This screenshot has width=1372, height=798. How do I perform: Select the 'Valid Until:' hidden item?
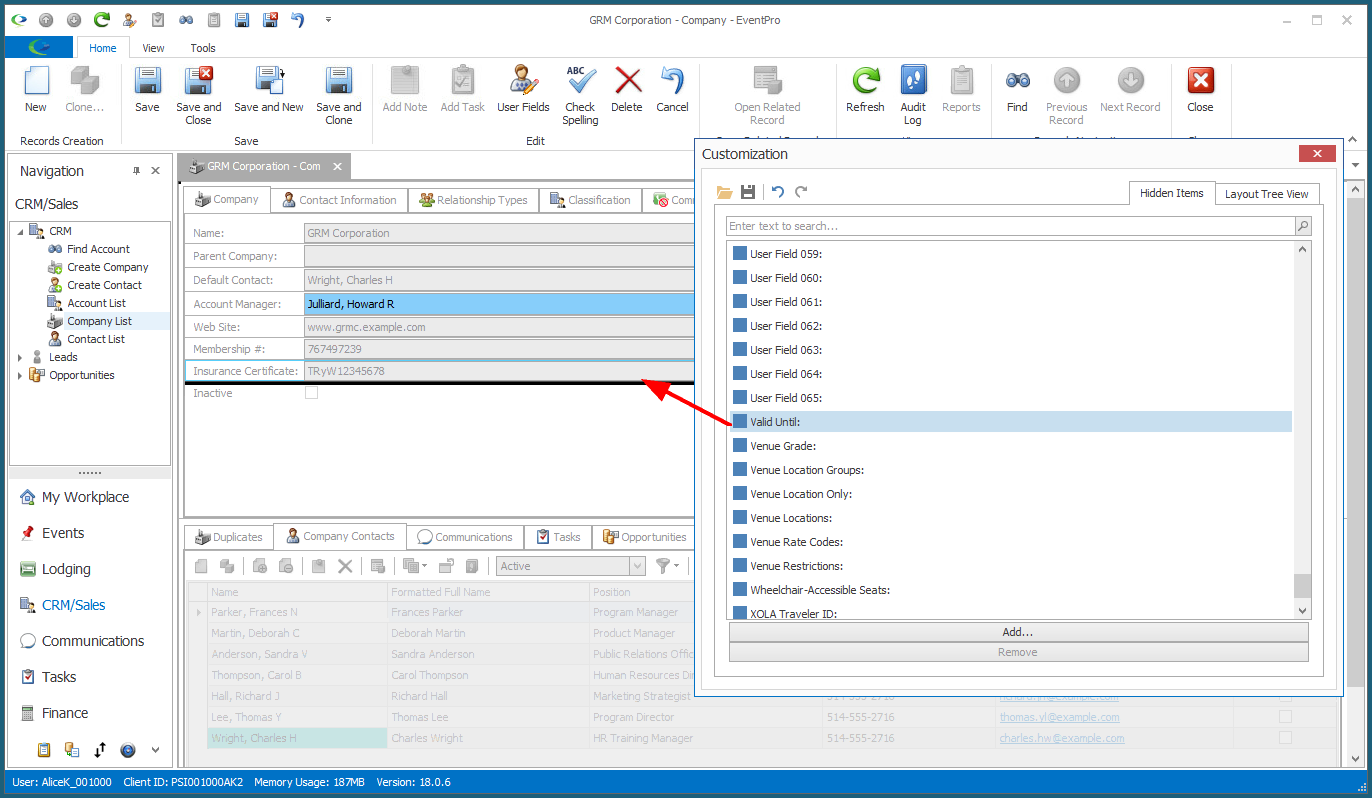[1011, 422]
